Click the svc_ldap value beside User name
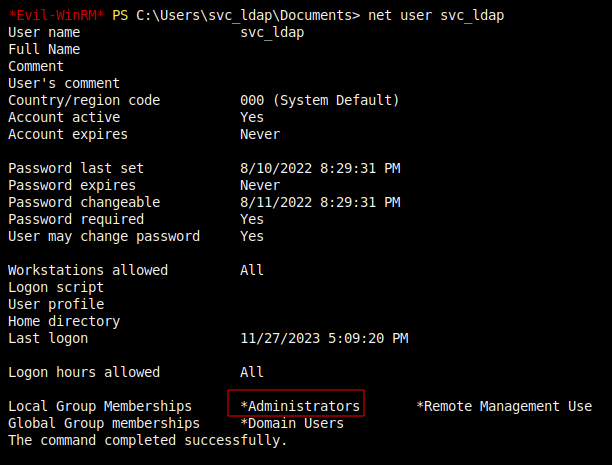This screenshot has width=612, height=465. pyautogui.click(x=272, y=32)
